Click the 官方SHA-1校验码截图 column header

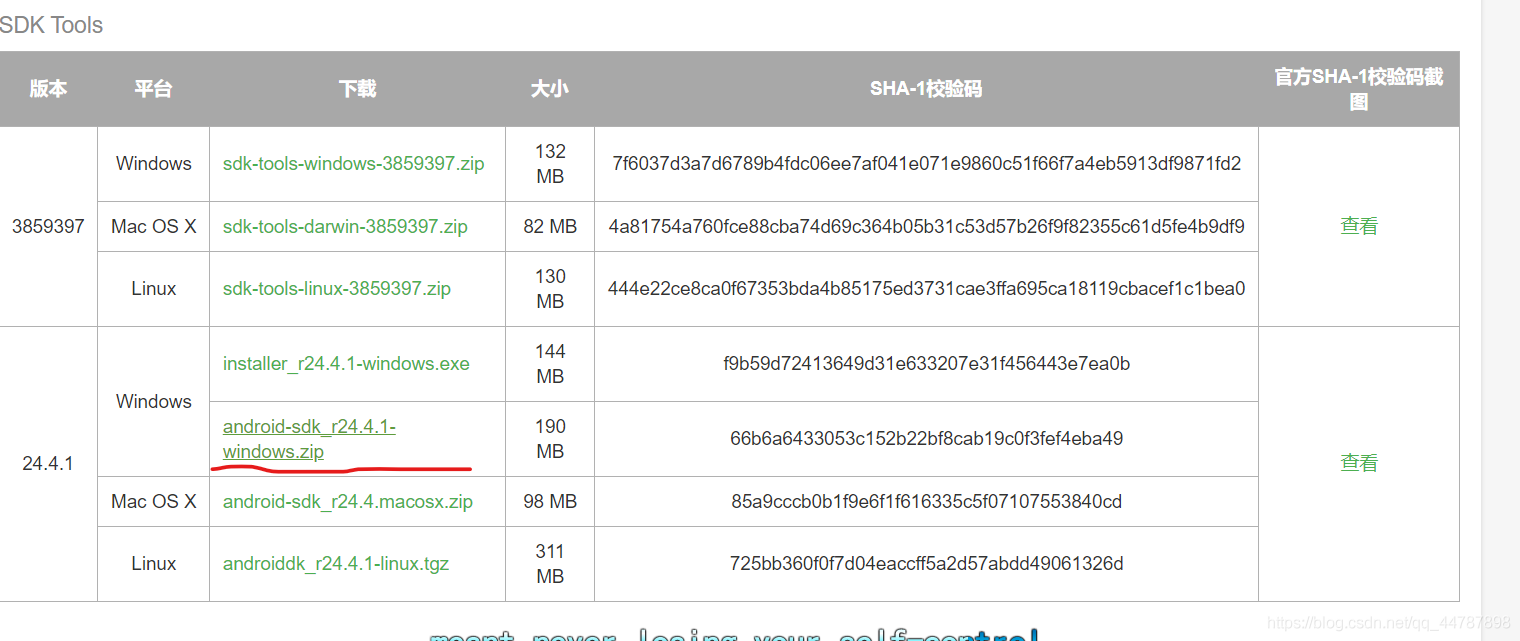pos(1359,89)
